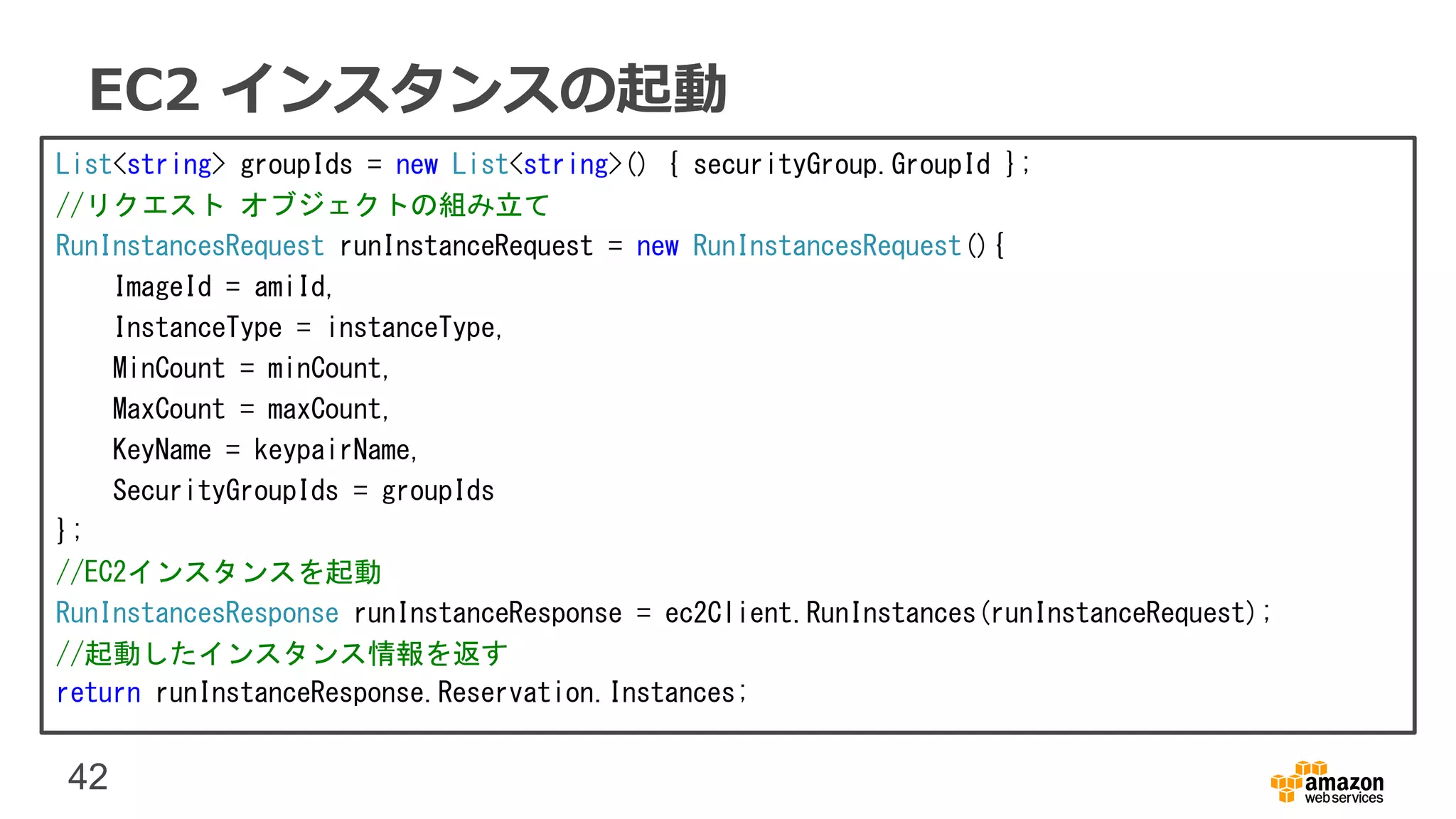This screenshot has height=819, width=1456.
Task: Click the closing "};" line
Action: pyautogui.click(x=69, y=530)
